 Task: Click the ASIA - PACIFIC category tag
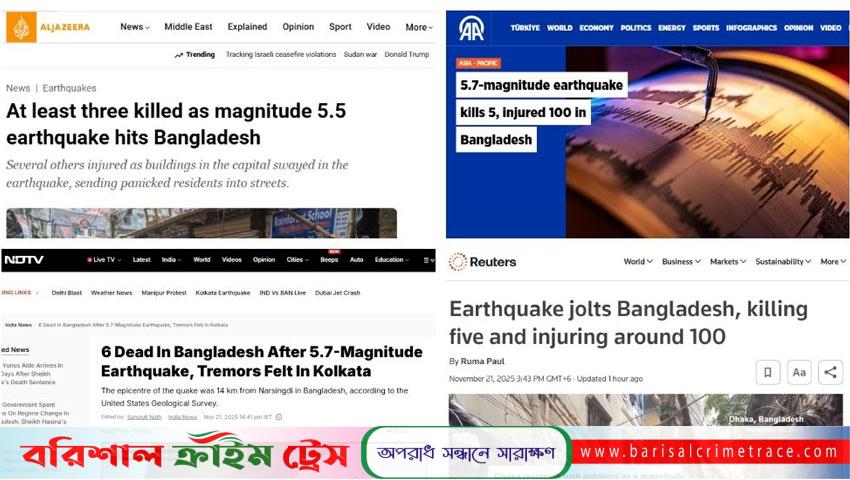pos(478,63)
